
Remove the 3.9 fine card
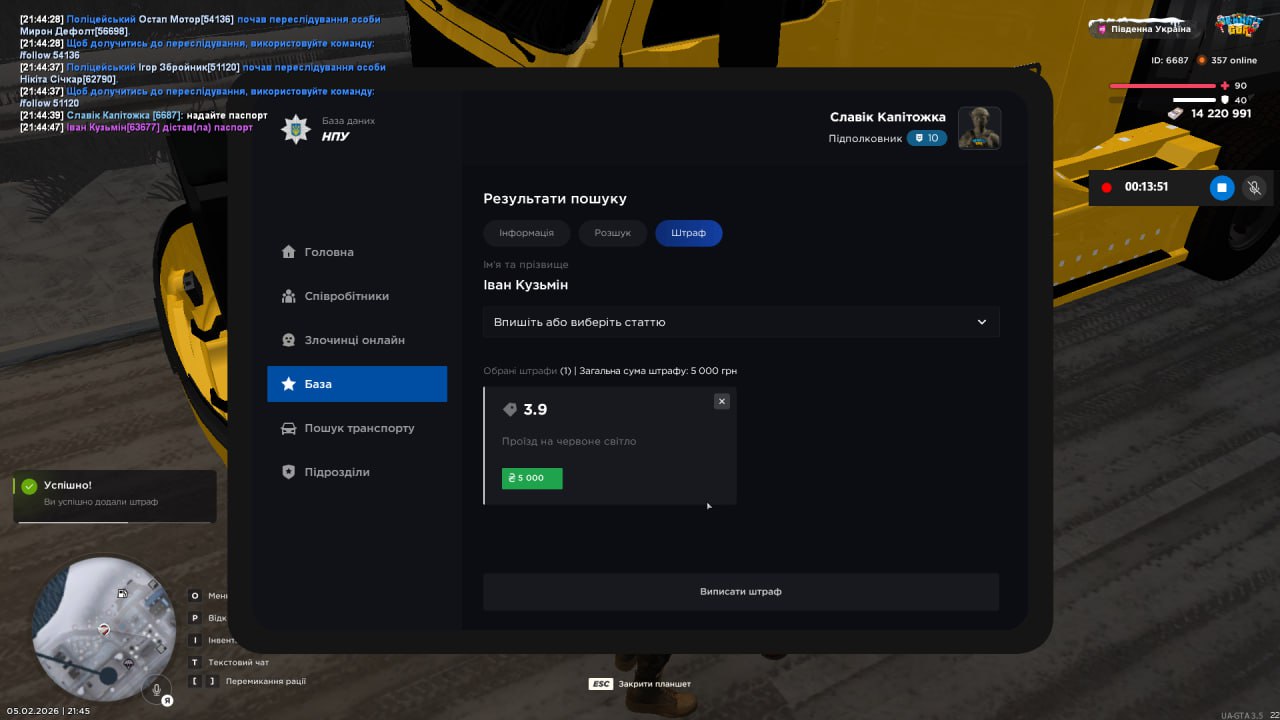(722, 401)
